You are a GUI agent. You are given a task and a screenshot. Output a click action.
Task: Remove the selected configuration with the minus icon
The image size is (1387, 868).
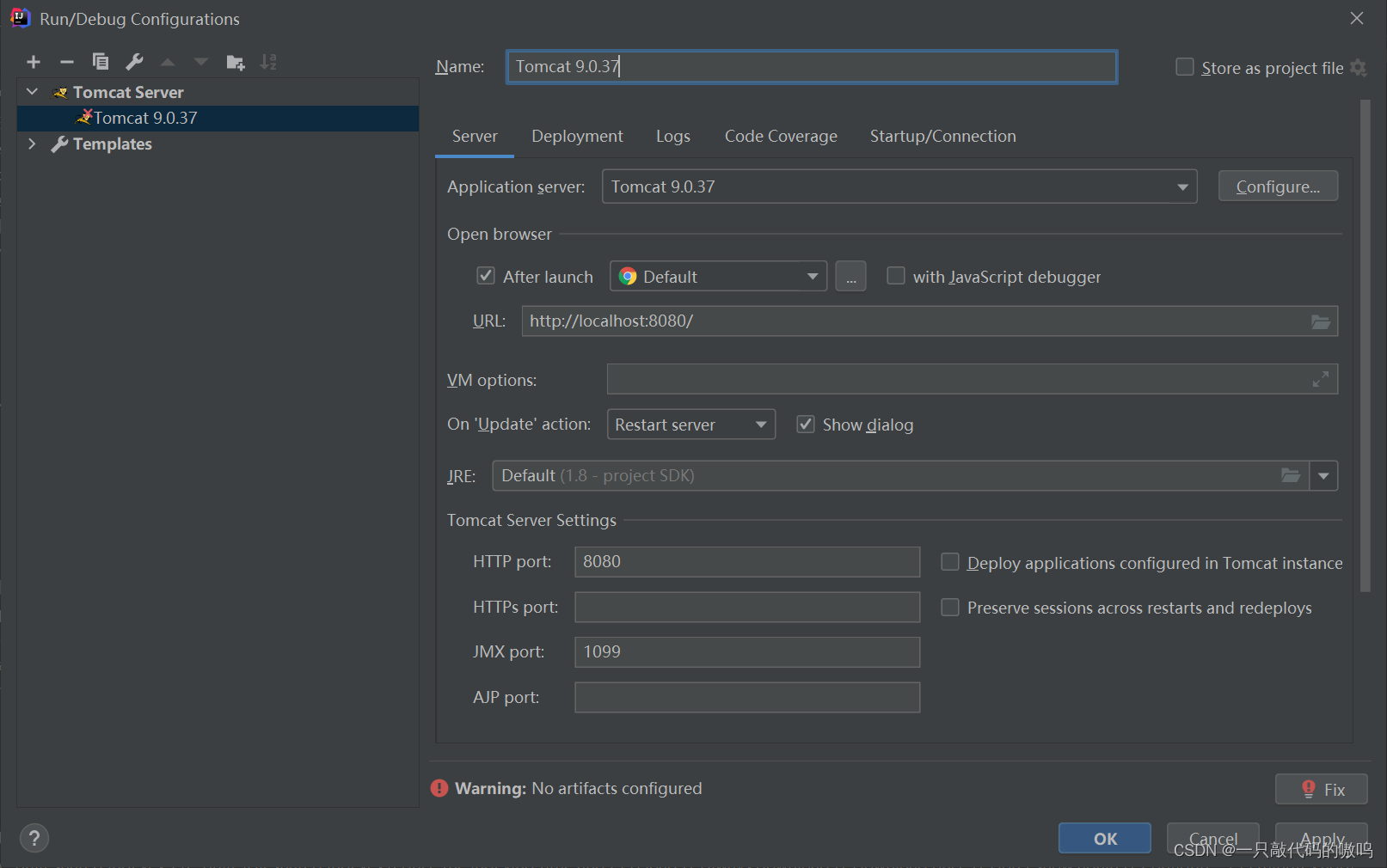click(67, 62)
